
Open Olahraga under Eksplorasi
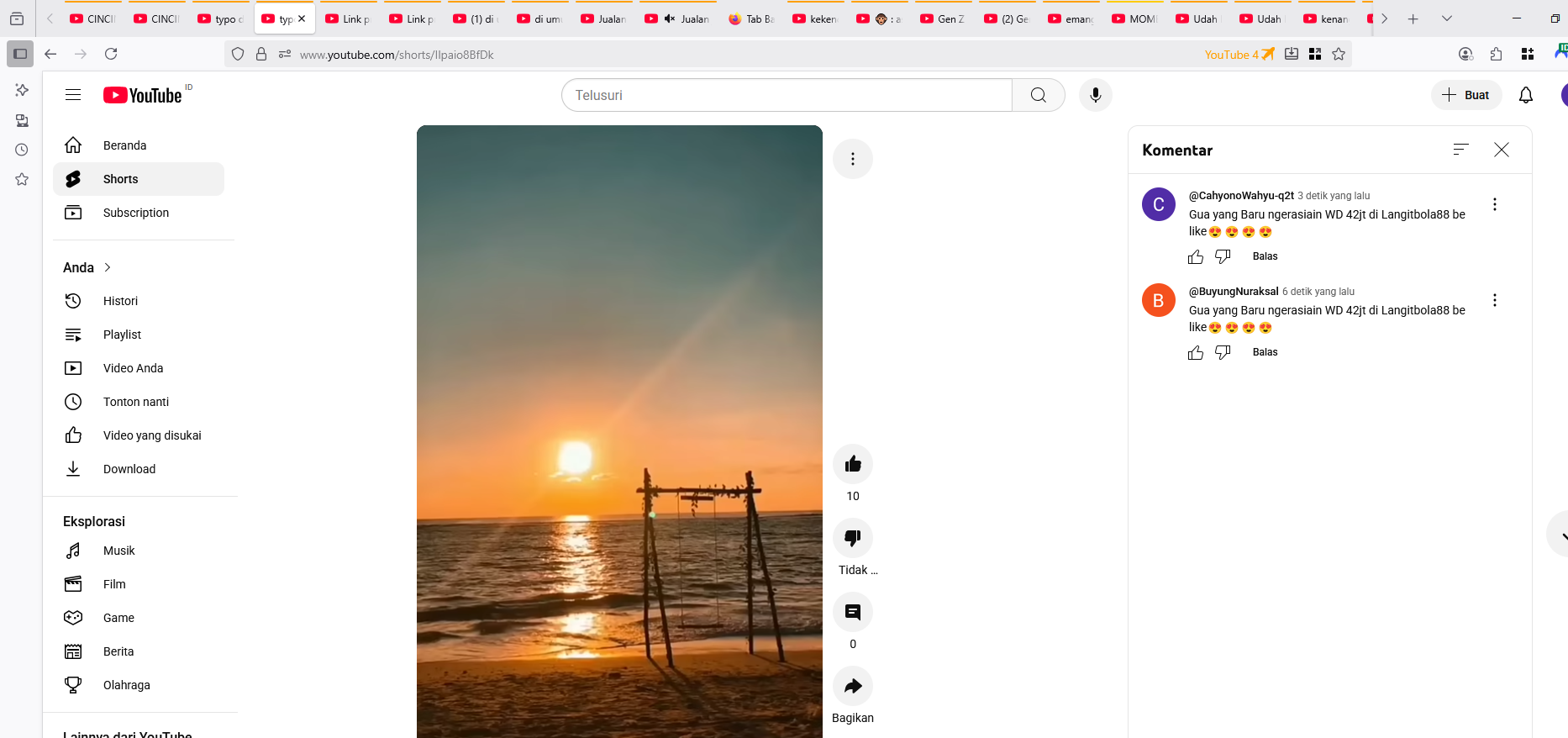pyautogui.click(x=139, y=685)
